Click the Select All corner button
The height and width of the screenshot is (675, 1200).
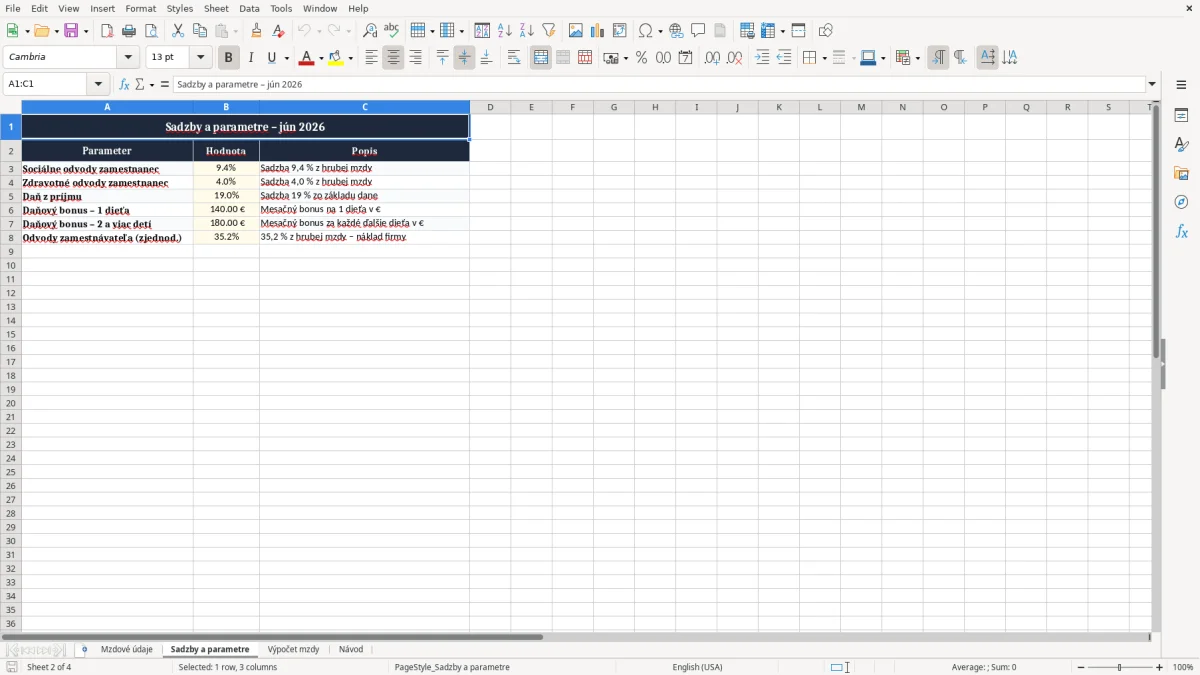point(10,107)
